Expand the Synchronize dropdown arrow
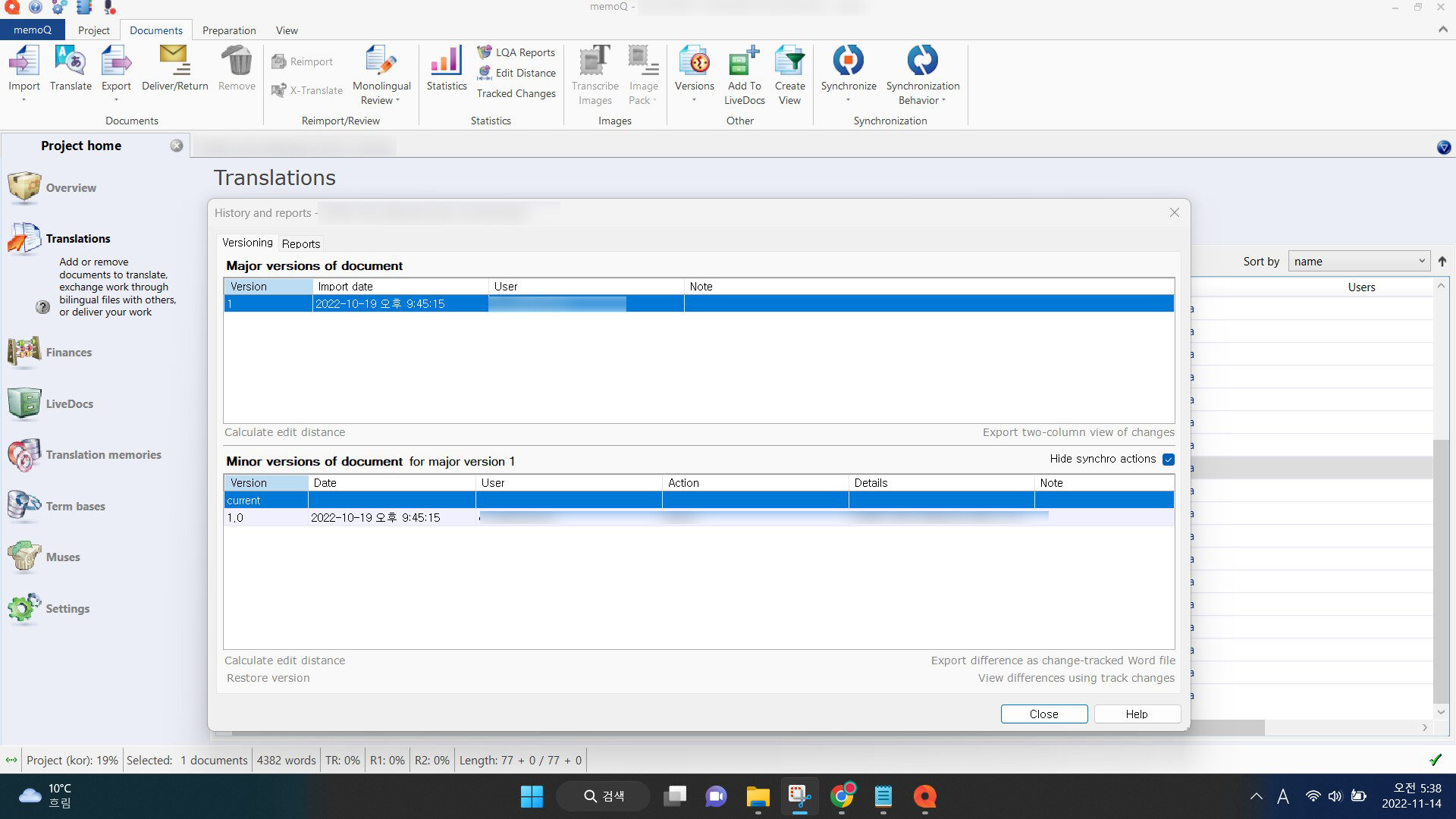The image size is (1456, 819). click(x=849, y=100)
